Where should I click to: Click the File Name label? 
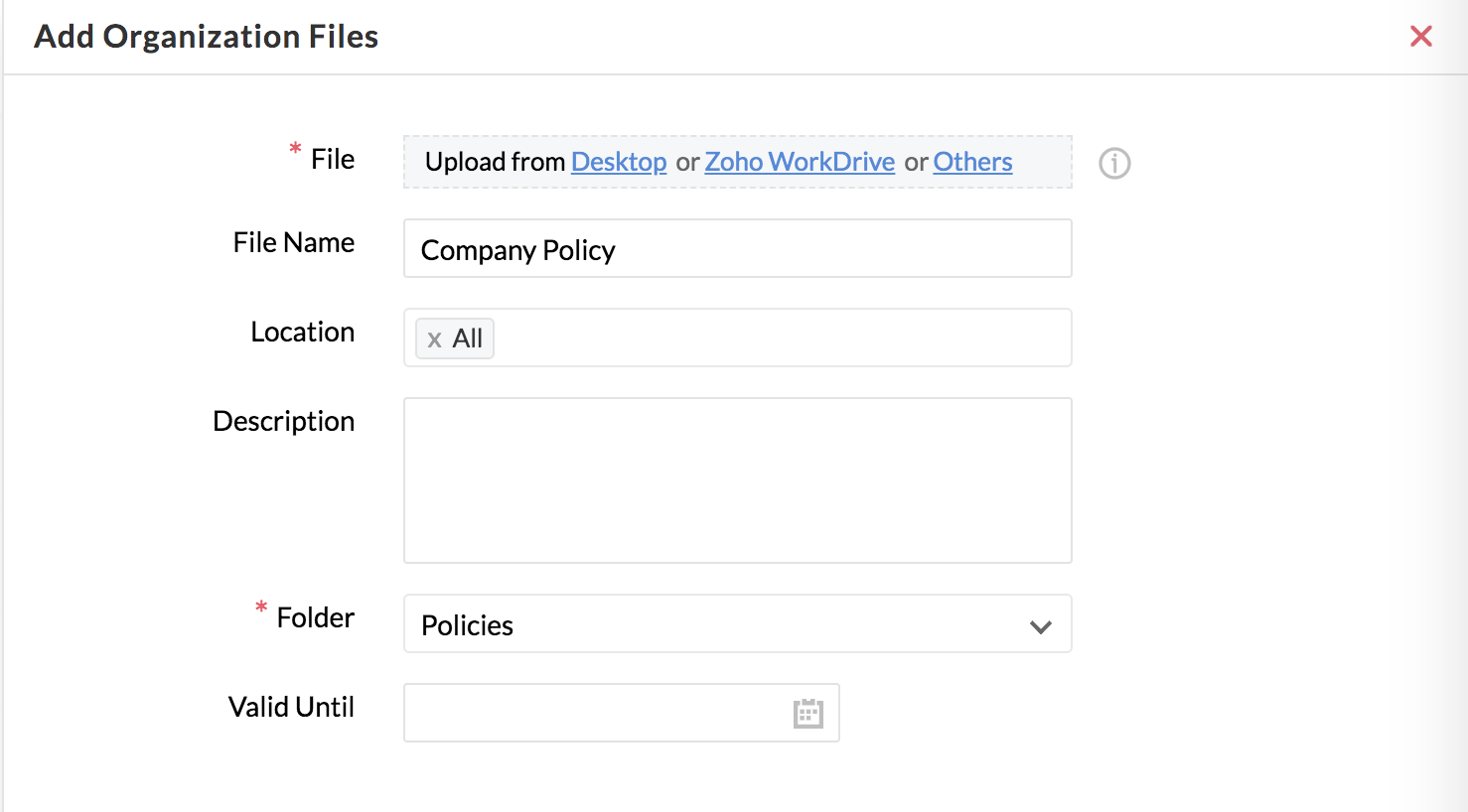click(294, 242)
